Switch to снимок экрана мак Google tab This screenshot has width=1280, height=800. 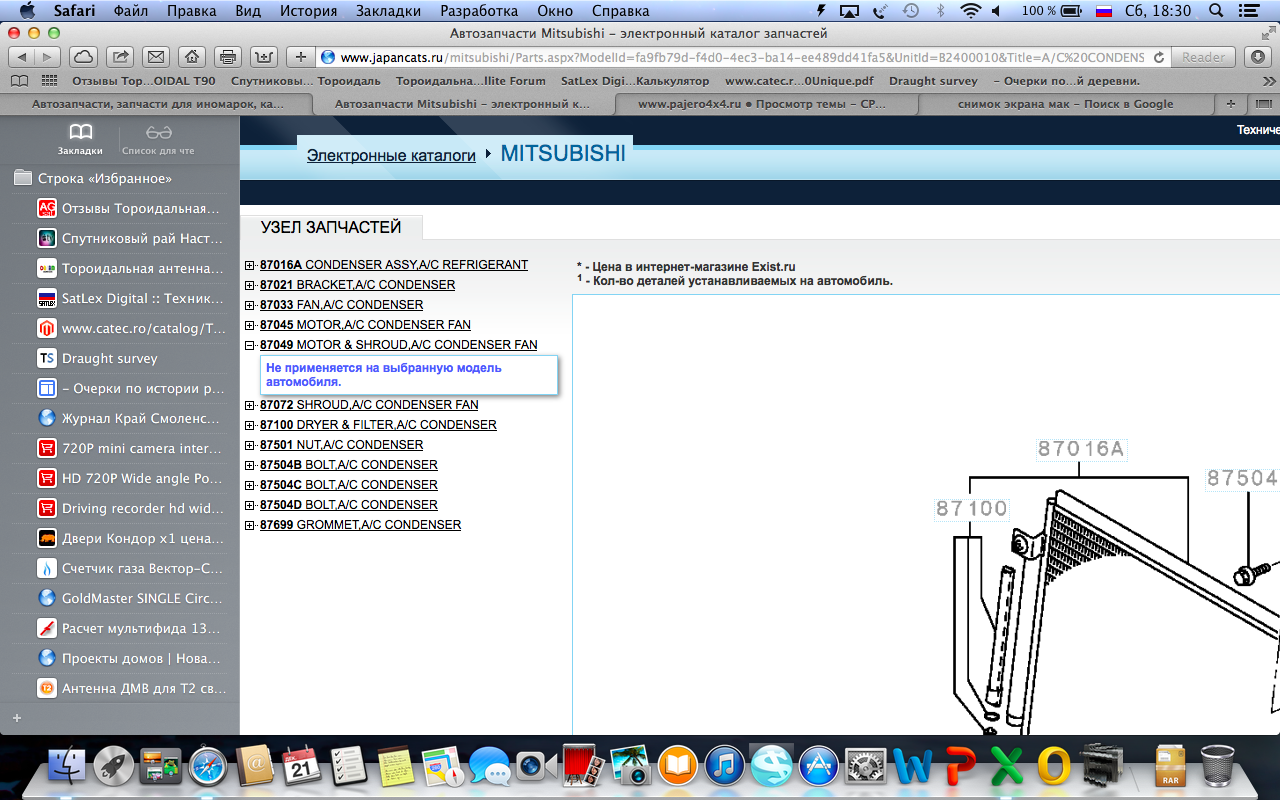[x=1065, y=103]
